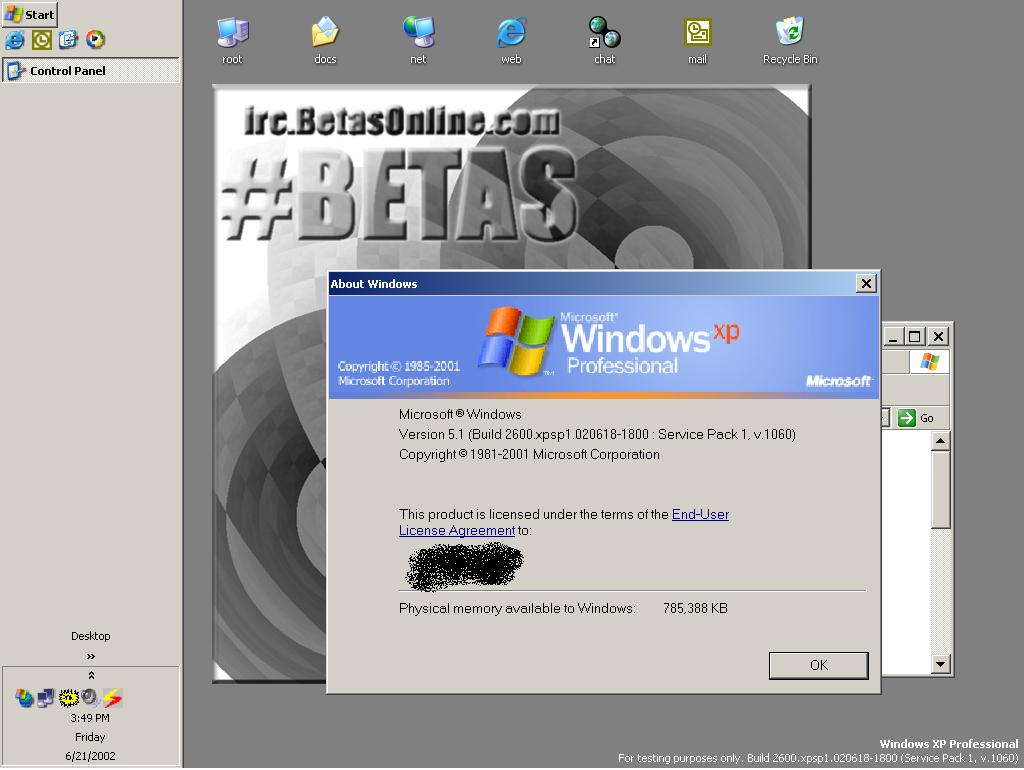Click scrollbar up arrow in background window
The height and width of the screenshot is (770, 1024).
[x=940, y=441]
